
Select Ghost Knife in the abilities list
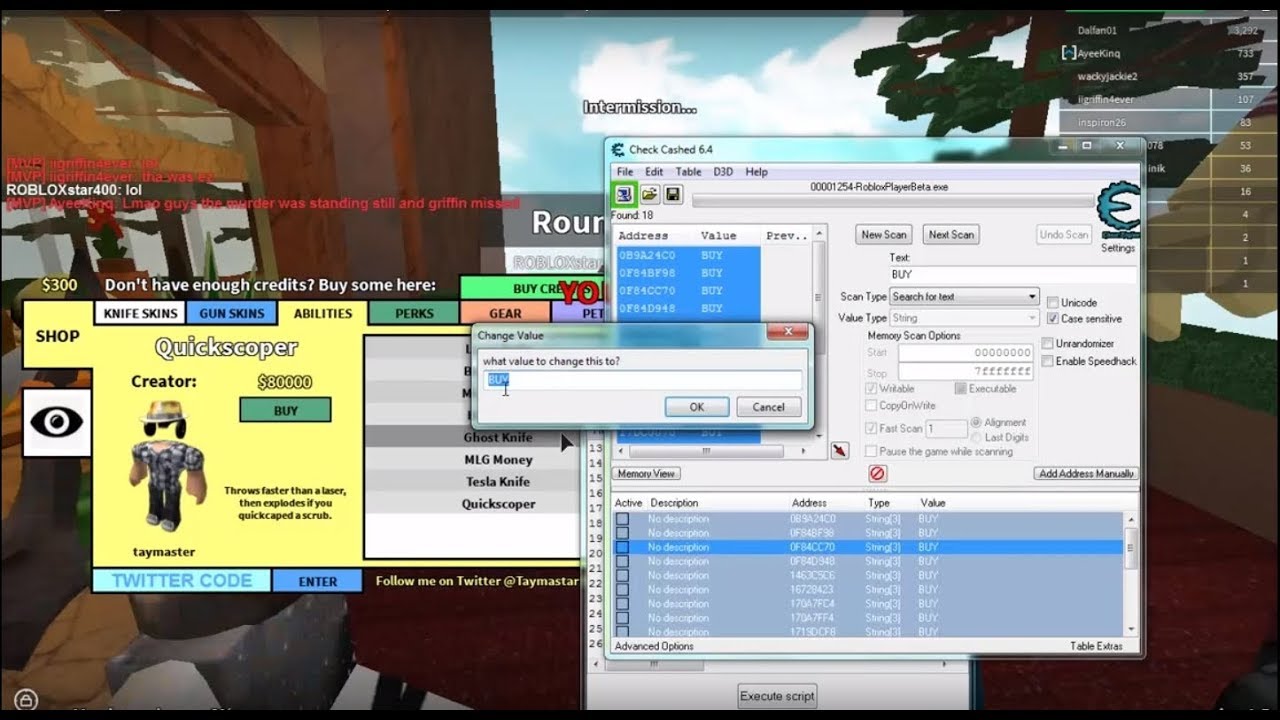(x=497, y=438)
